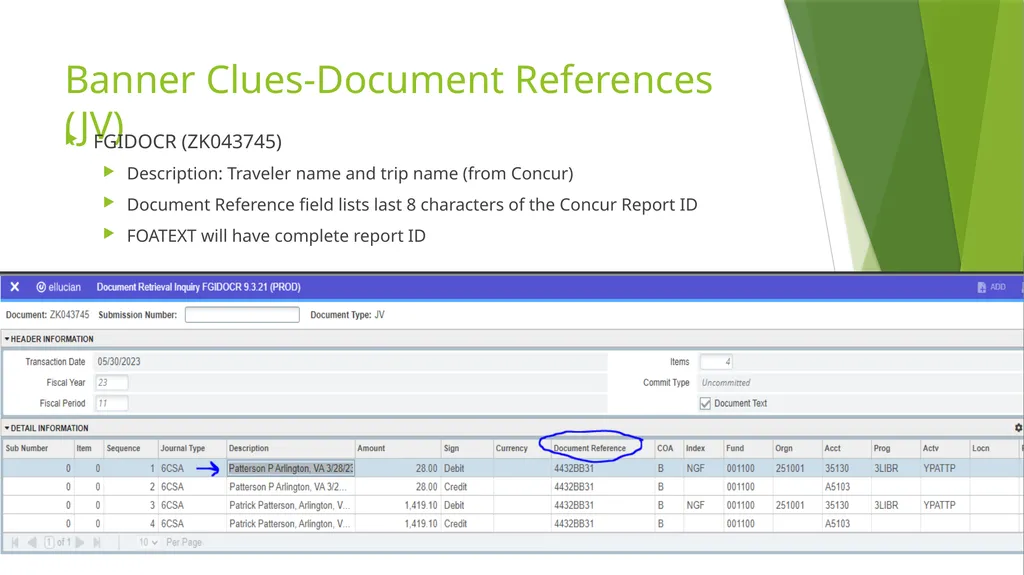
Task: Click the ADD page icon
Action: coord(981,288)
